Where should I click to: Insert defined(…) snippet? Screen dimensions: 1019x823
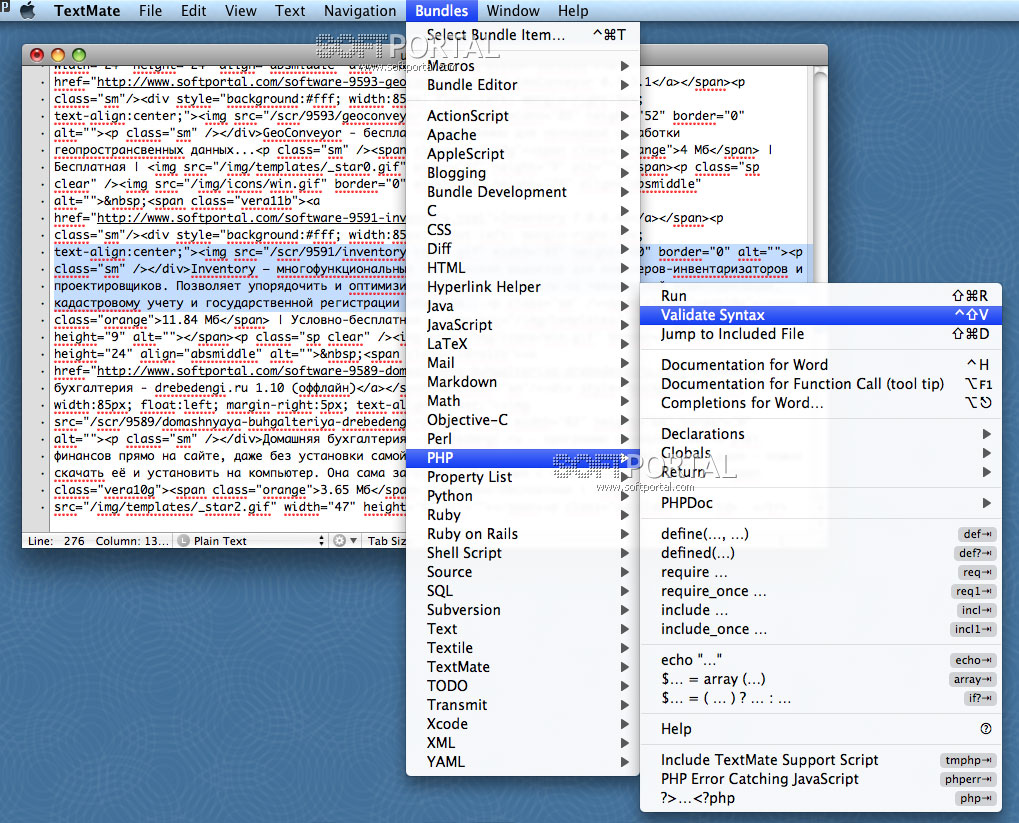click(821, 553)
